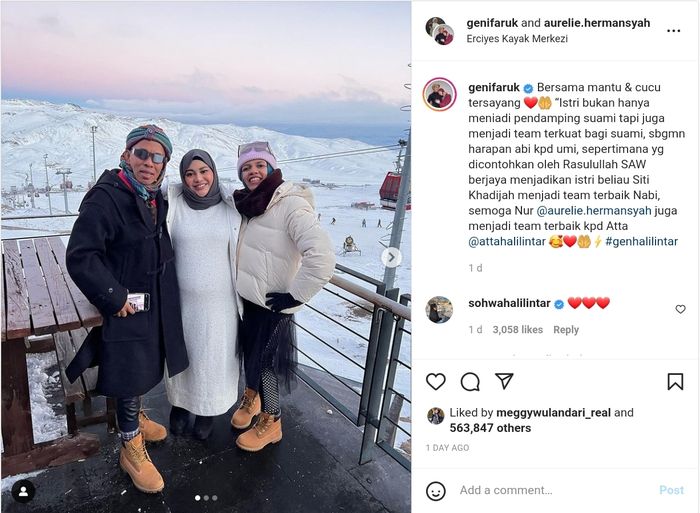Open the three-dot more options menu
The image size is (700, 513).
(x=673, y=30)
